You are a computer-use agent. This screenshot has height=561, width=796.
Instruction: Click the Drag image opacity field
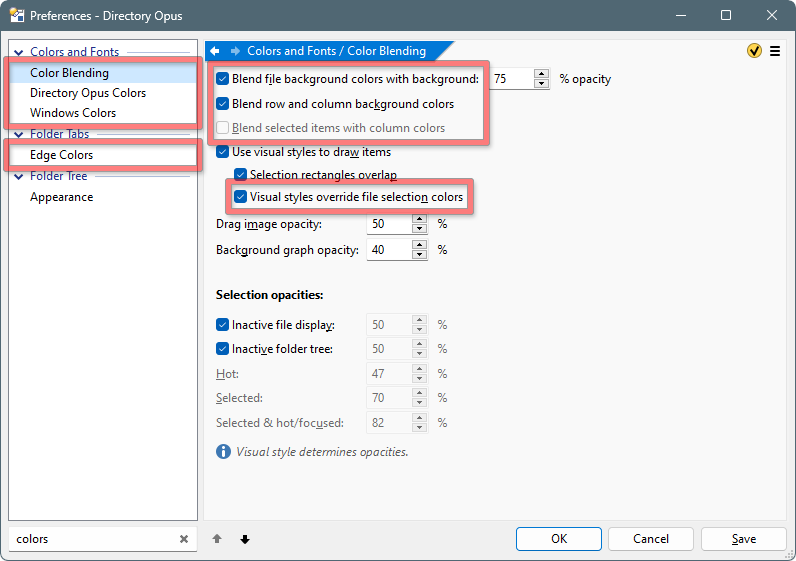pos(389,224)
